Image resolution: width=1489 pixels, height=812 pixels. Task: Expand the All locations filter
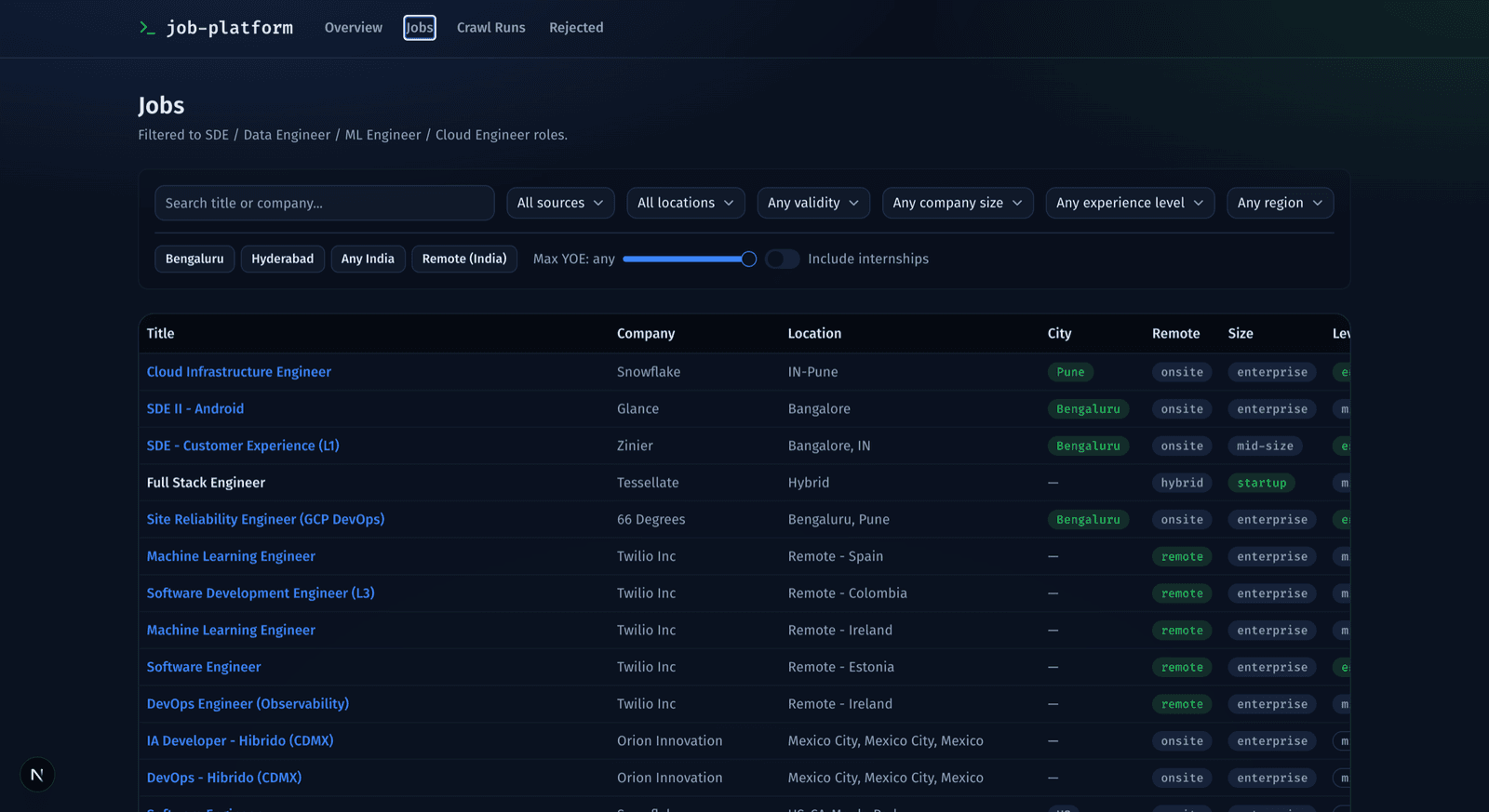(686, 203)
